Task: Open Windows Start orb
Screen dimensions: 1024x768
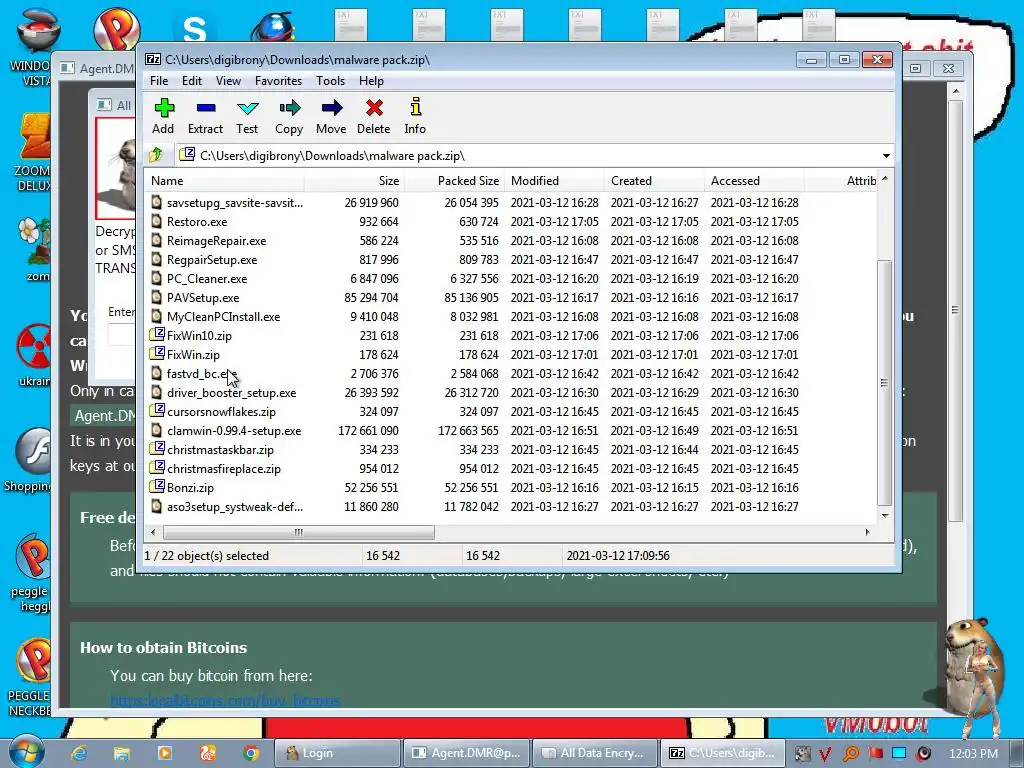Action: (x=26, y=751)
